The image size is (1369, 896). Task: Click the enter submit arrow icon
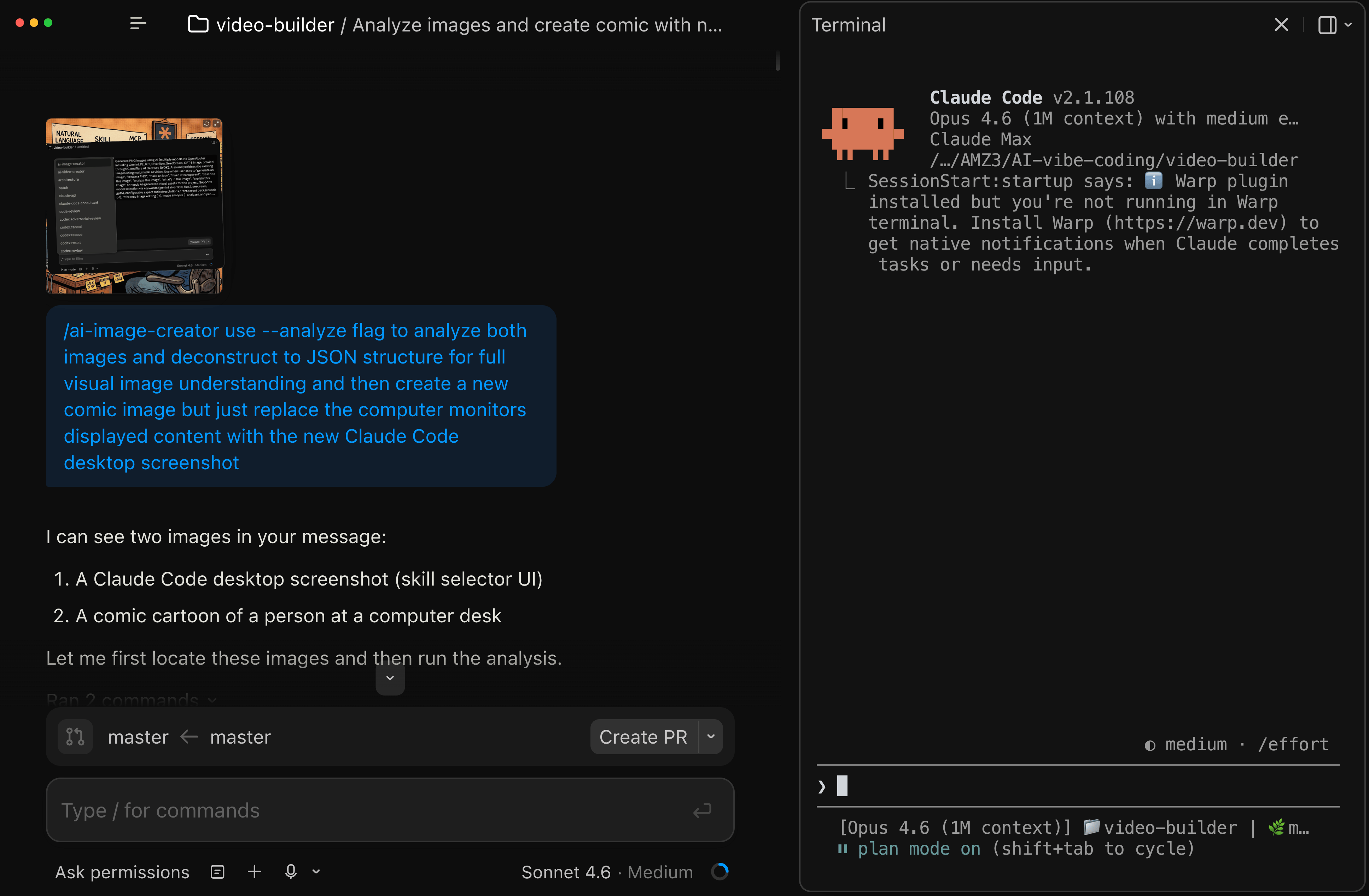(702, 810)
